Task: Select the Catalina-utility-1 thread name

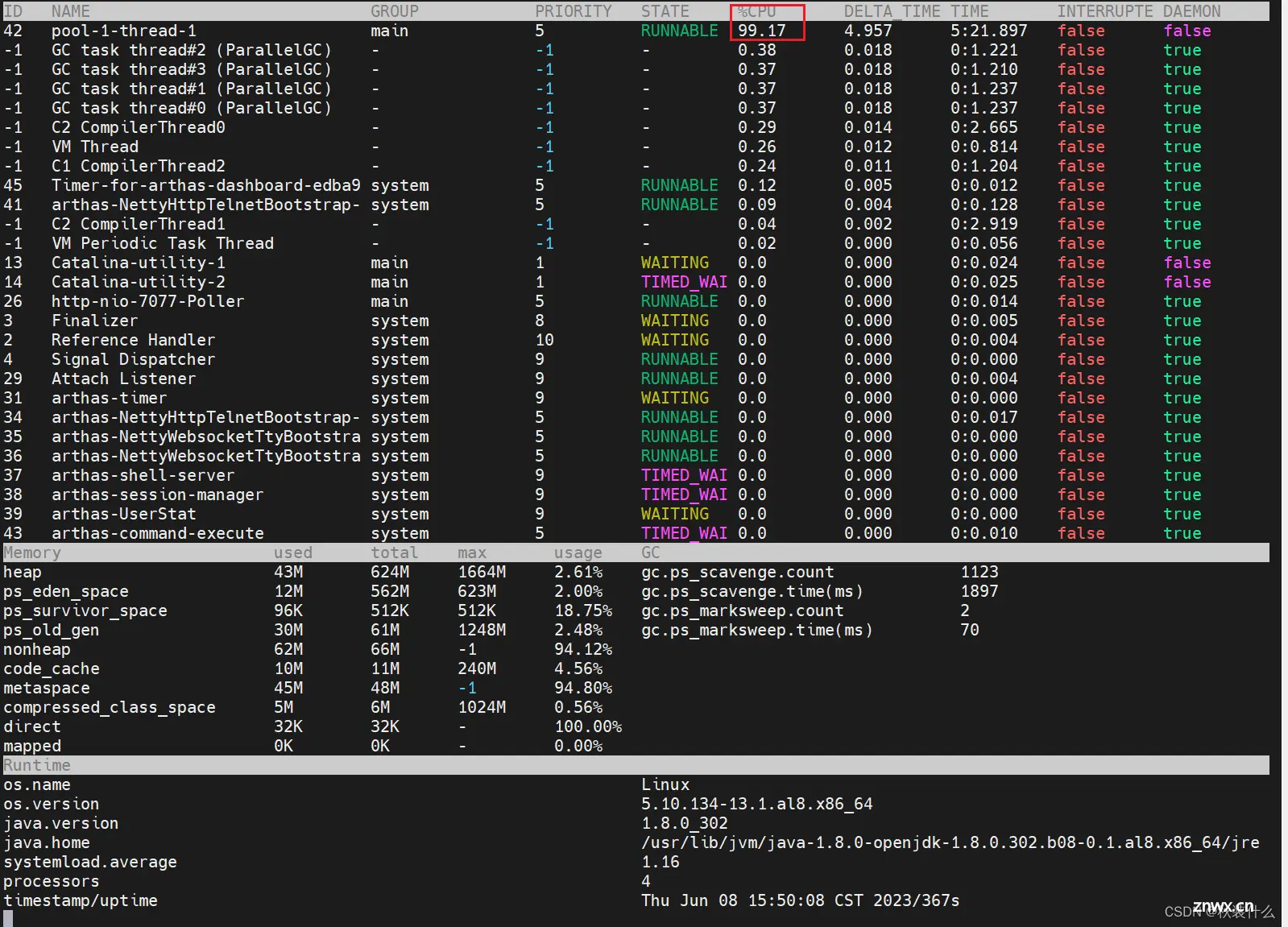Action: coord(139,263)
